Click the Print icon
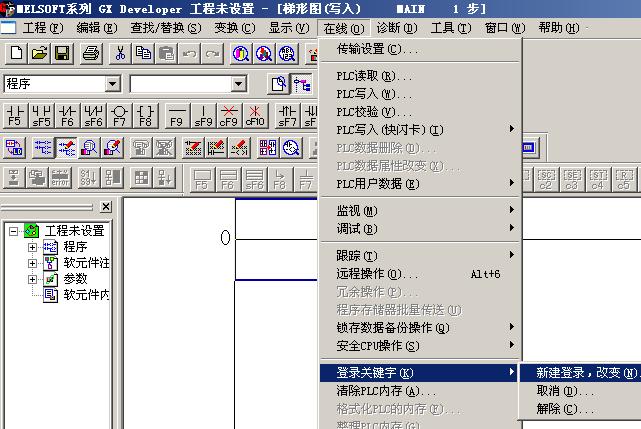641x429 pixels. pyautogui.click(x=91, y=53)
